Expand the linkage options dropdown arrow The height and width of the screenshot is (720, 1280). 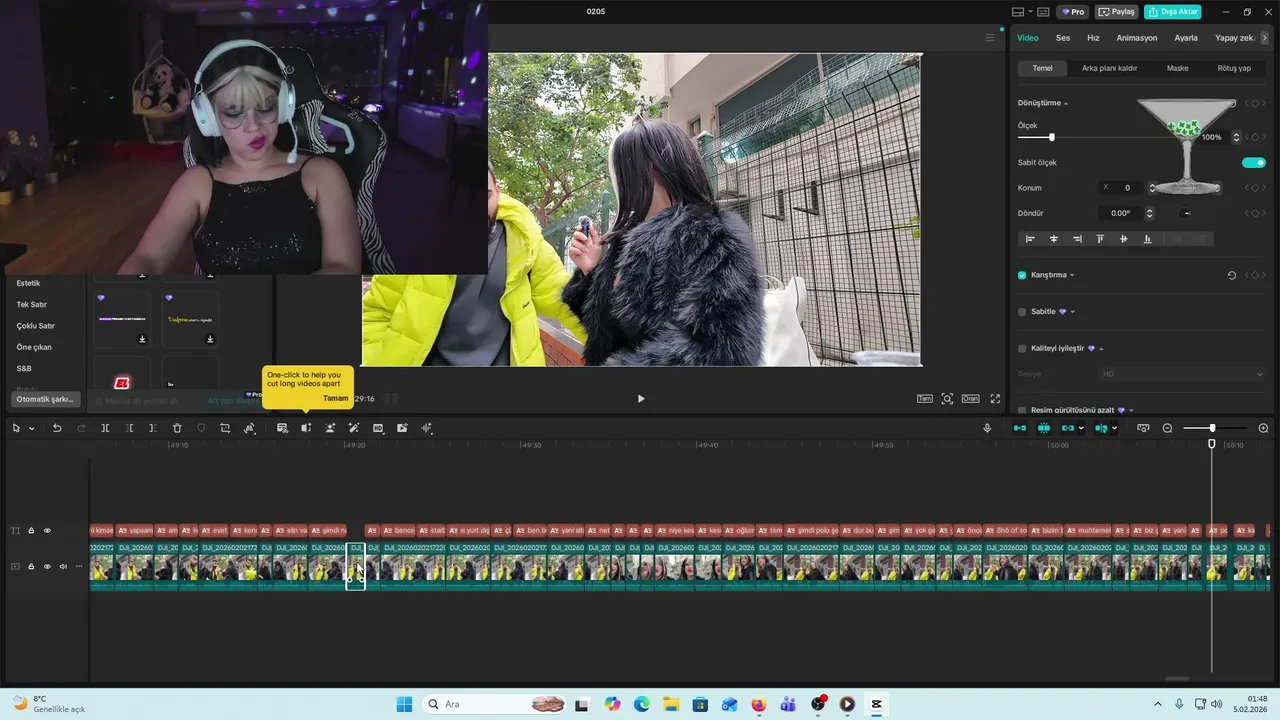pos(1081,429)
